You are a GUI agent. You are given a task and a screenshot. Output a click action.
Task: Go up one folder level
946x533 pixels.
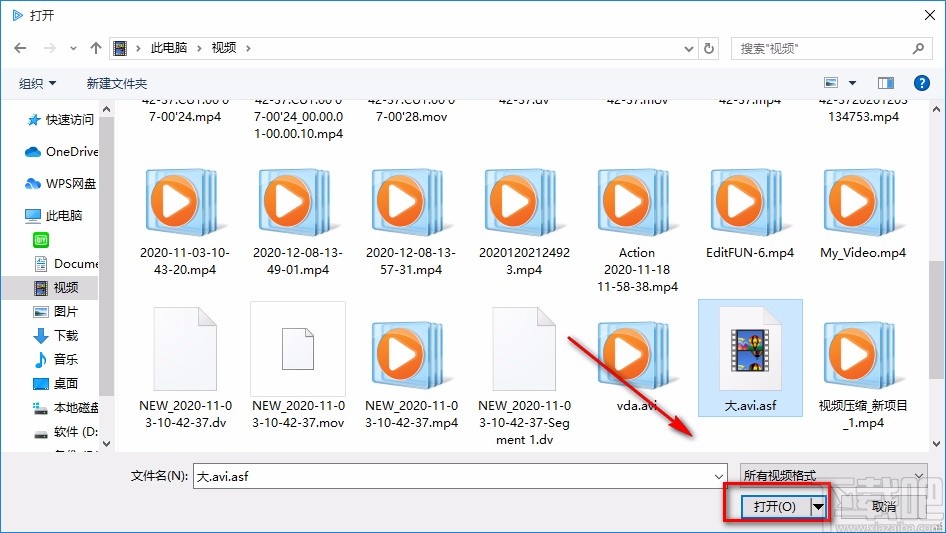pos(95,48)
